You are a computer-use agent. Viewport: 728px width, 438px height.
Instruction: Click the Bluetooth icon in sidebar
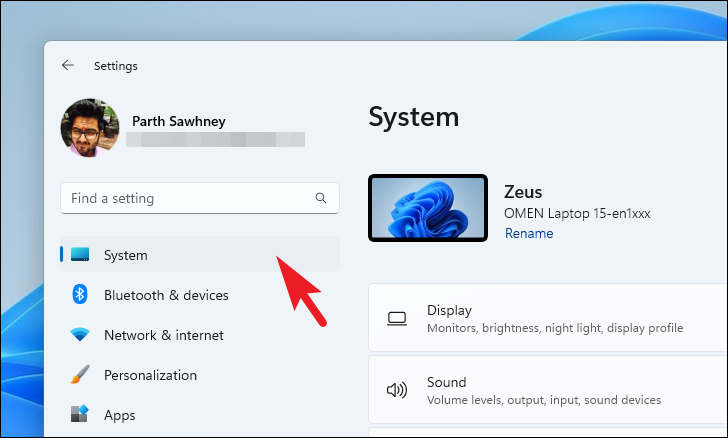click(80, 294)
